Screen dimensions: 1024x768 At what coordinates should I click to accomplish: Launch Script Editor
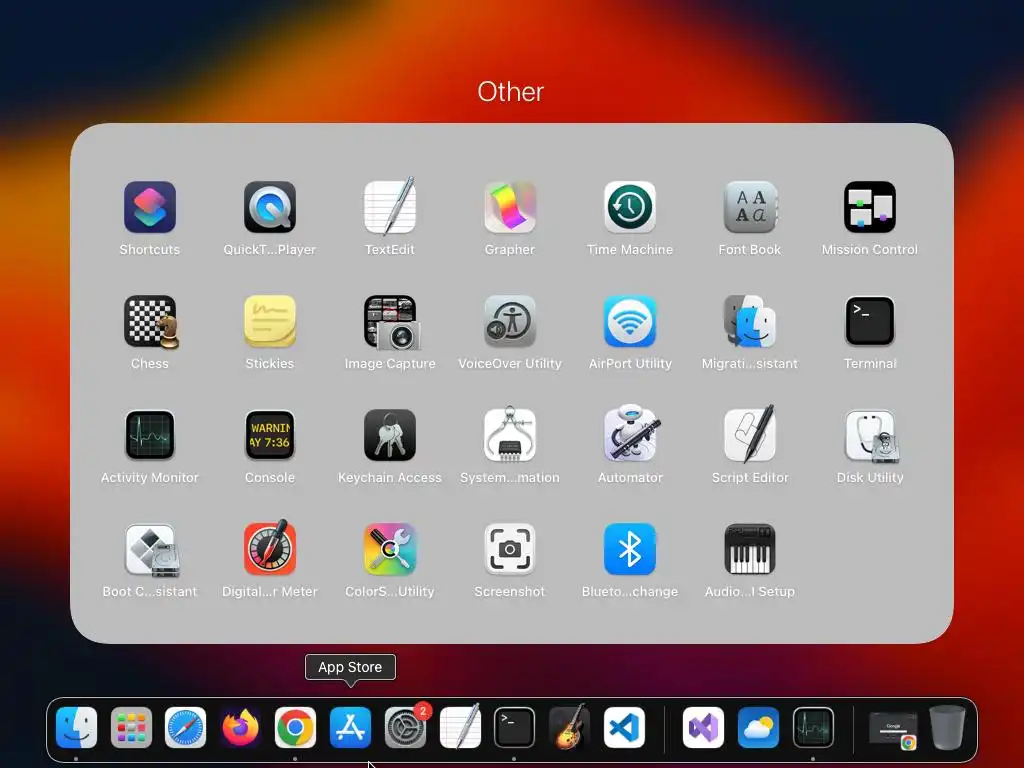click(x=750, y=434)
